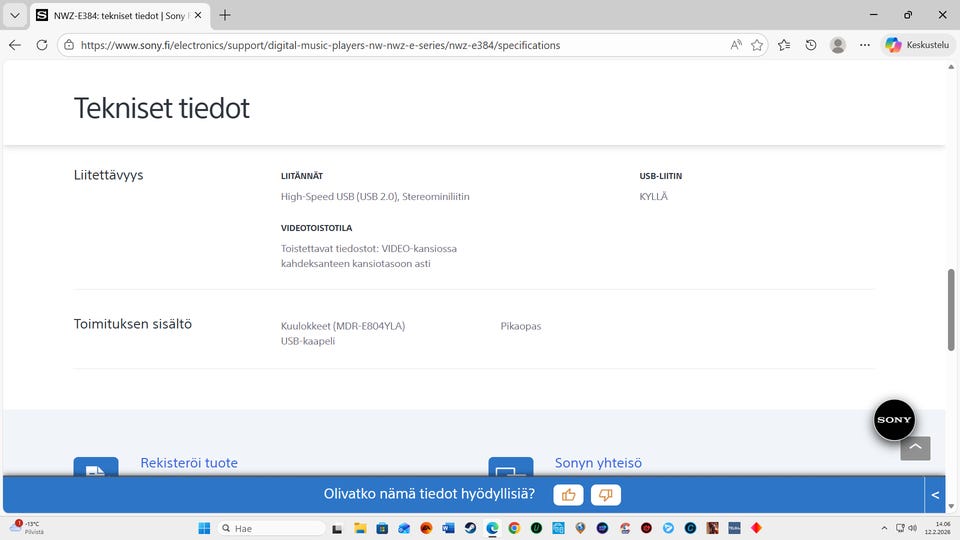Screen dimensions: 960x540
Task: Click thumbs up for helpful feedback
Action: click(x=568, y=495)
